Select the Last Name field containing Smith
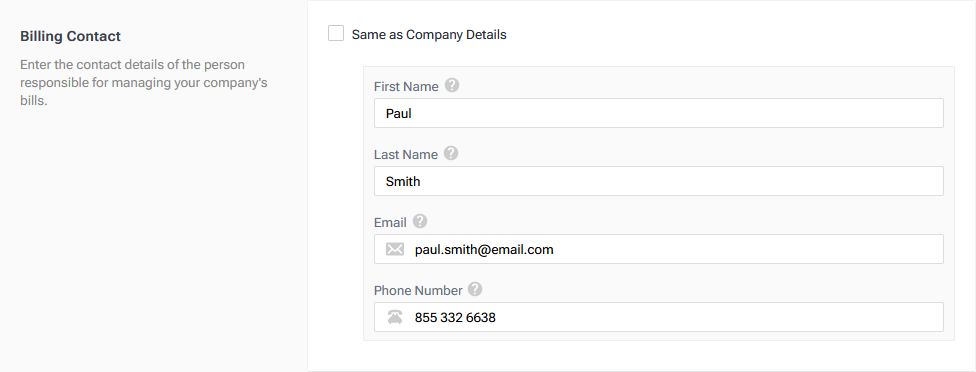 [x=659, y=181]
